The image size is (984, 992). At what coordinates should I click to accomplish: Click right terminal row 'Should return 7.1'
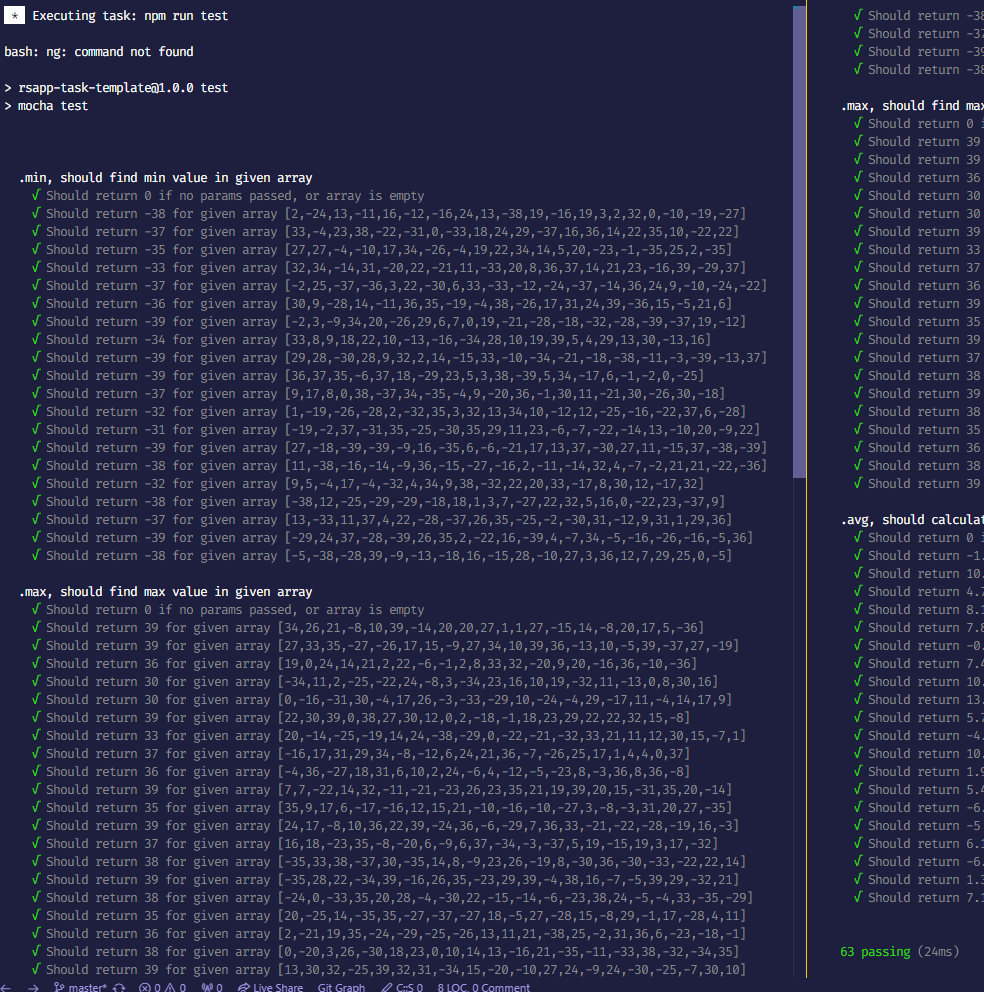point(918,897)
